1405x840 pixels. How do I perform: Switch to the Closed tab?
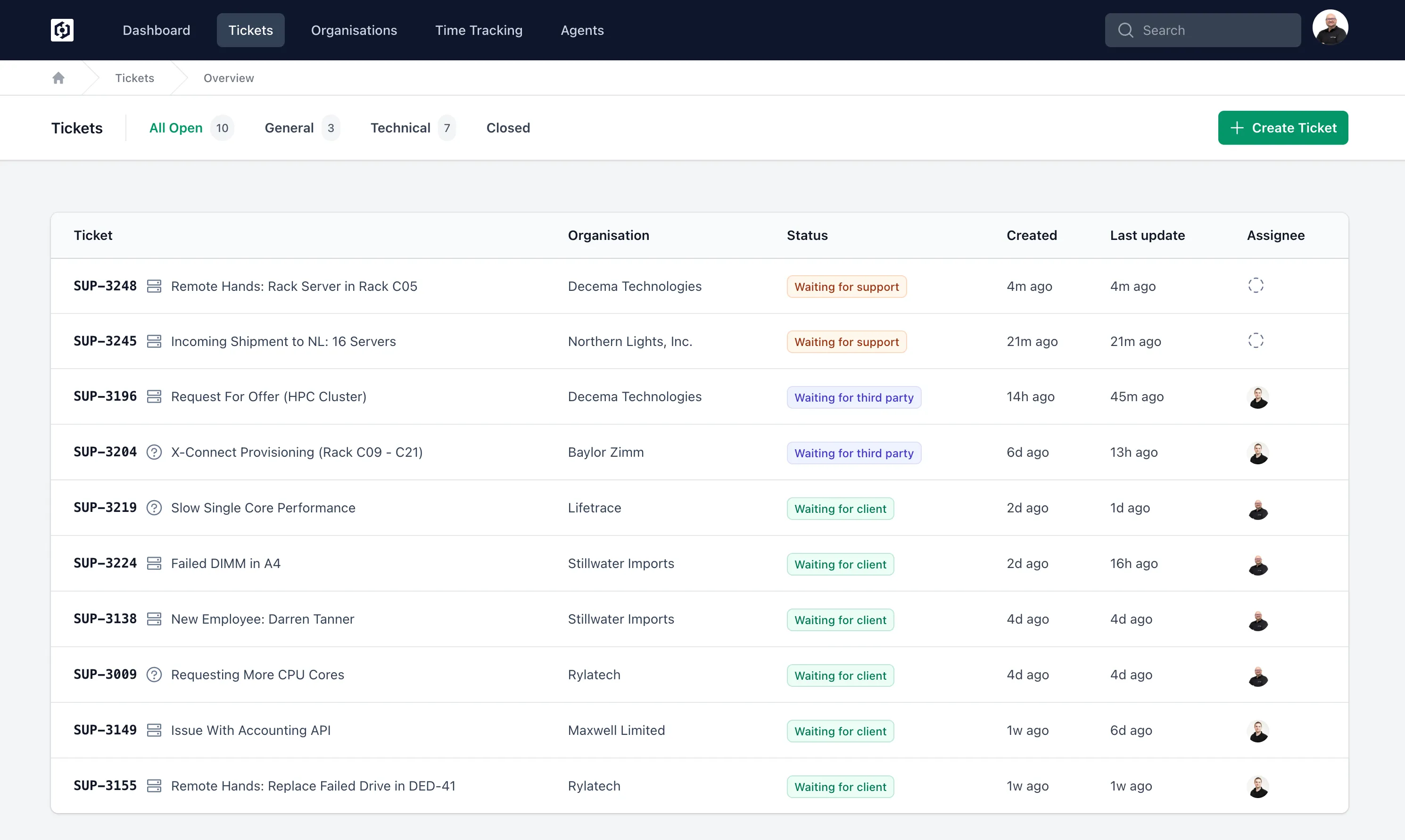508,127
